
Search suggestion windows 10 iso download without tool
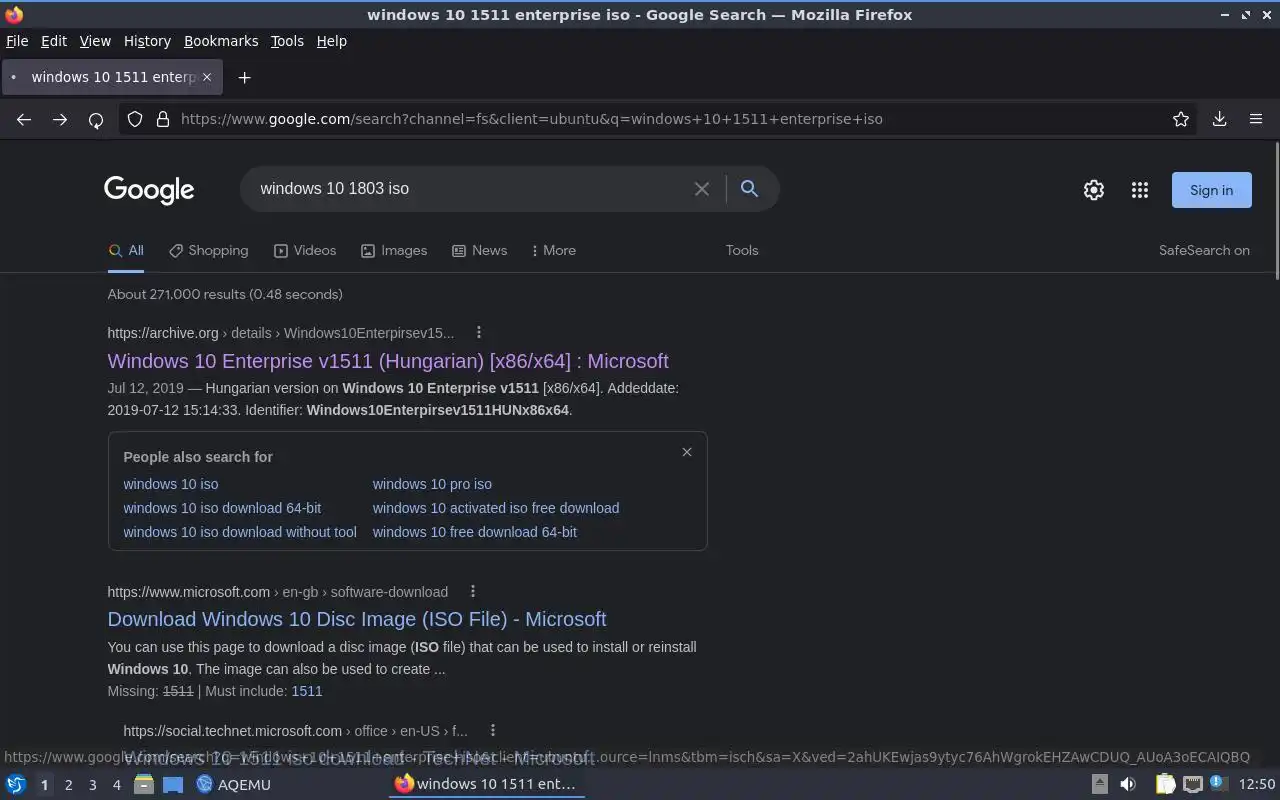coord(240,532)
